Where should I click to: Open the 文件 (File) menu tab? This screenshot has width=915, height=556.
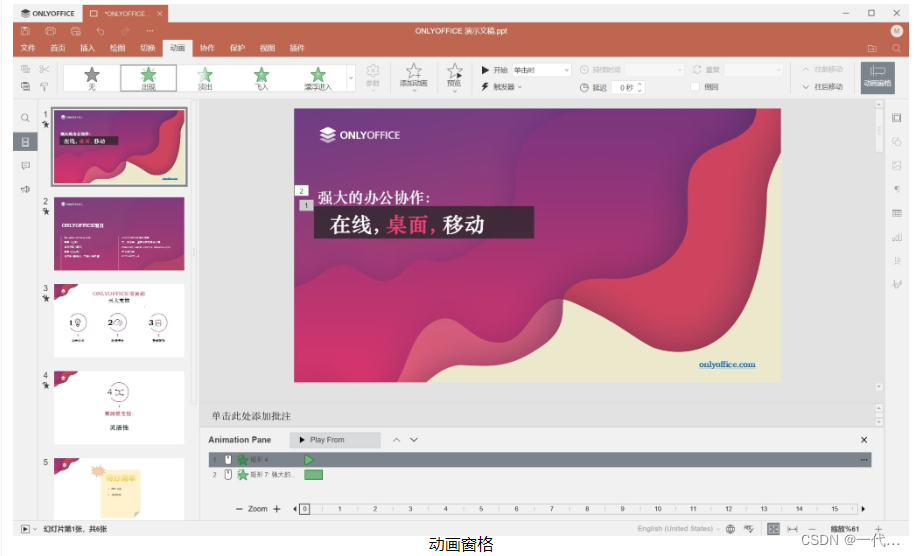click(27, 48)
